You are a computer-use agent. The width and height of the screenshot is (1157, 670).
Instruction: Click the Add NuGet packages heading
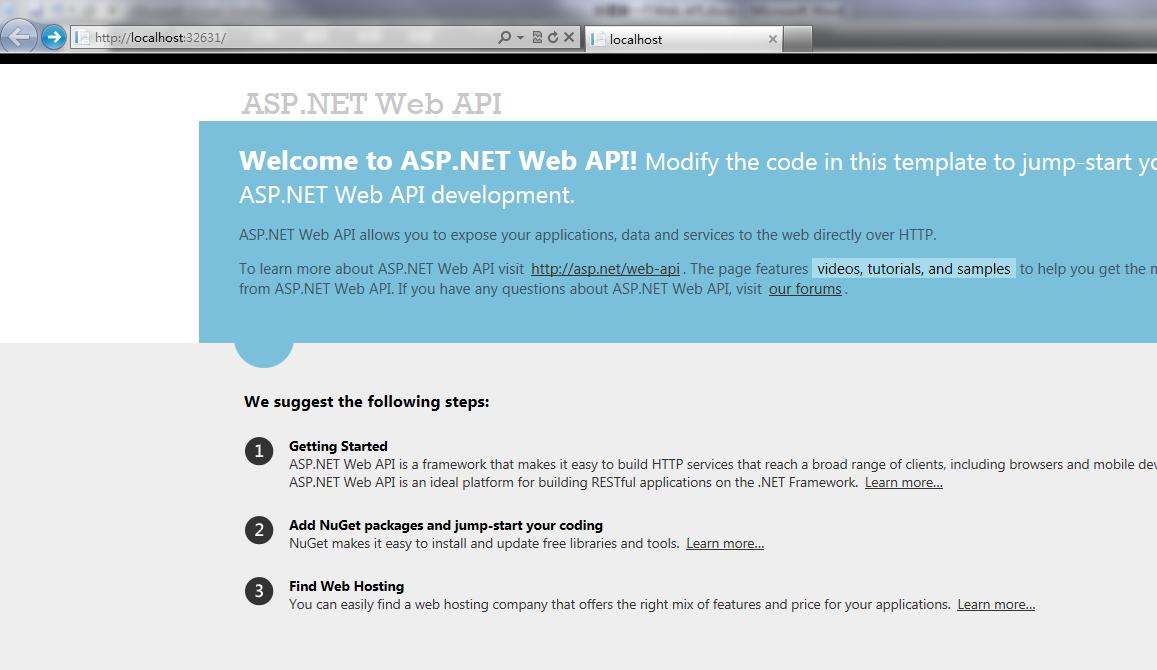[446, 525]
